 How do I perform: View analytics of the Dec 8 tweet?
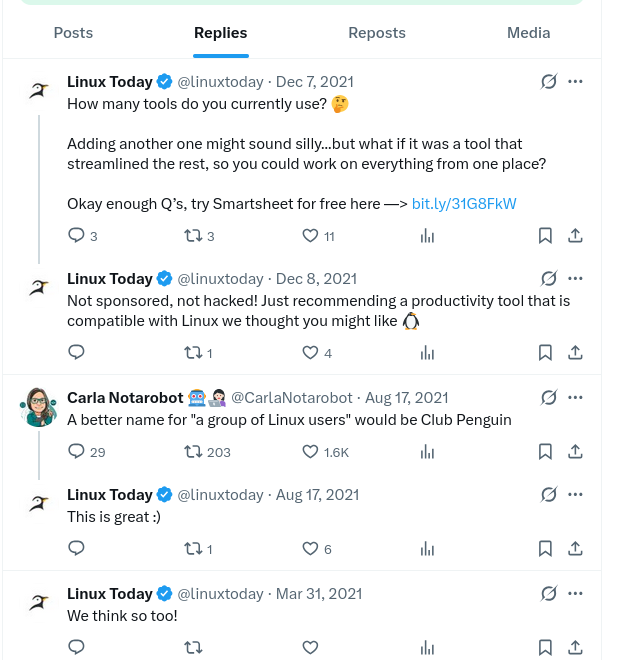pos(427,353)
